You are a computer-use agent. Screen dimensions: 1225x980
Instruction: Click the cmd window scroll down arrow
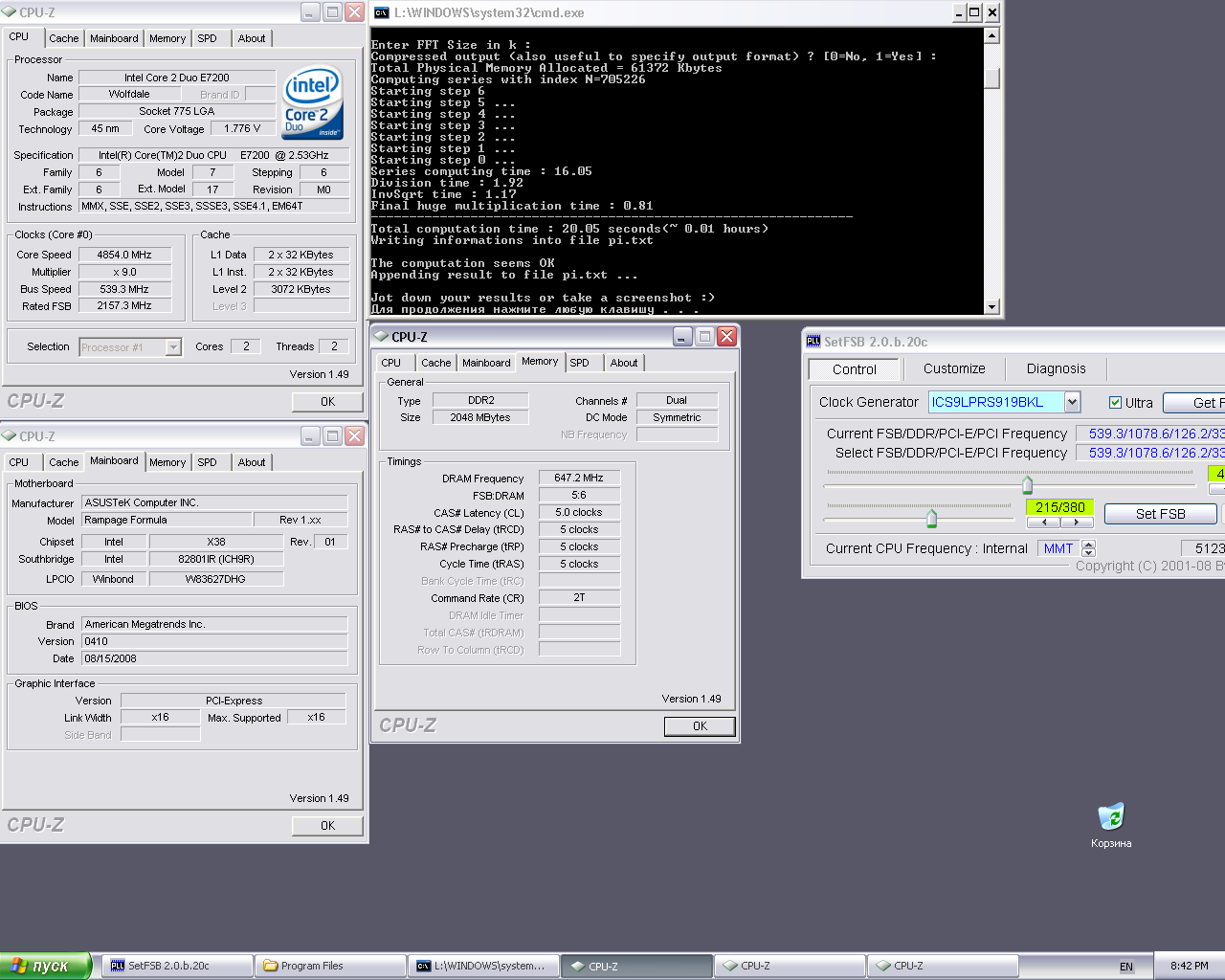[991, 307]
